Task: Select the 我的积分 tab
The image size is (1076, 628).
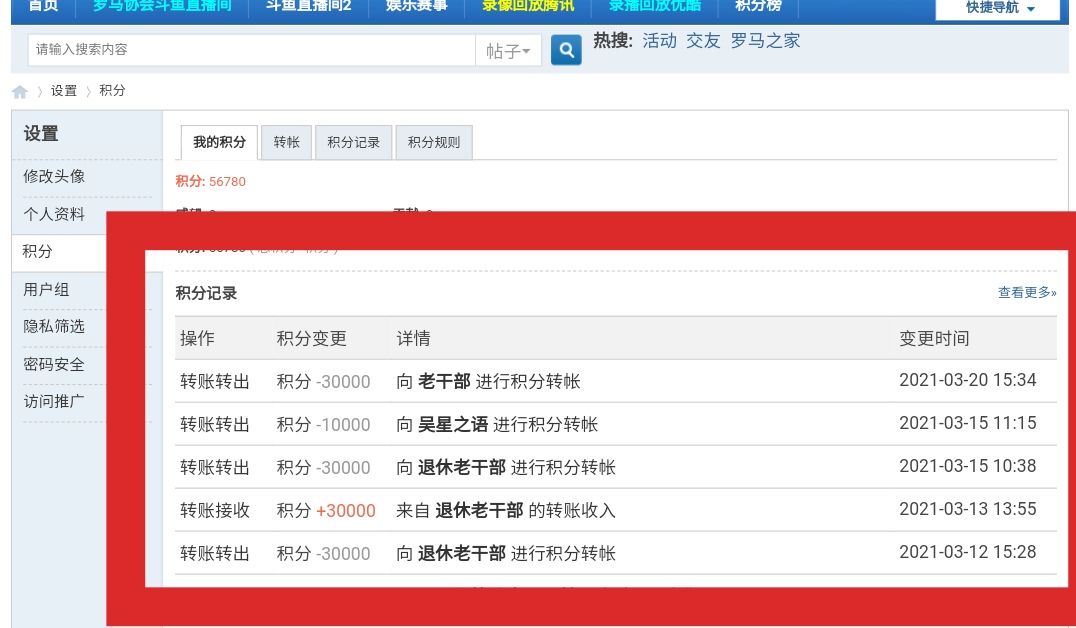Action: pyautogui.click(x=219, y=143)
